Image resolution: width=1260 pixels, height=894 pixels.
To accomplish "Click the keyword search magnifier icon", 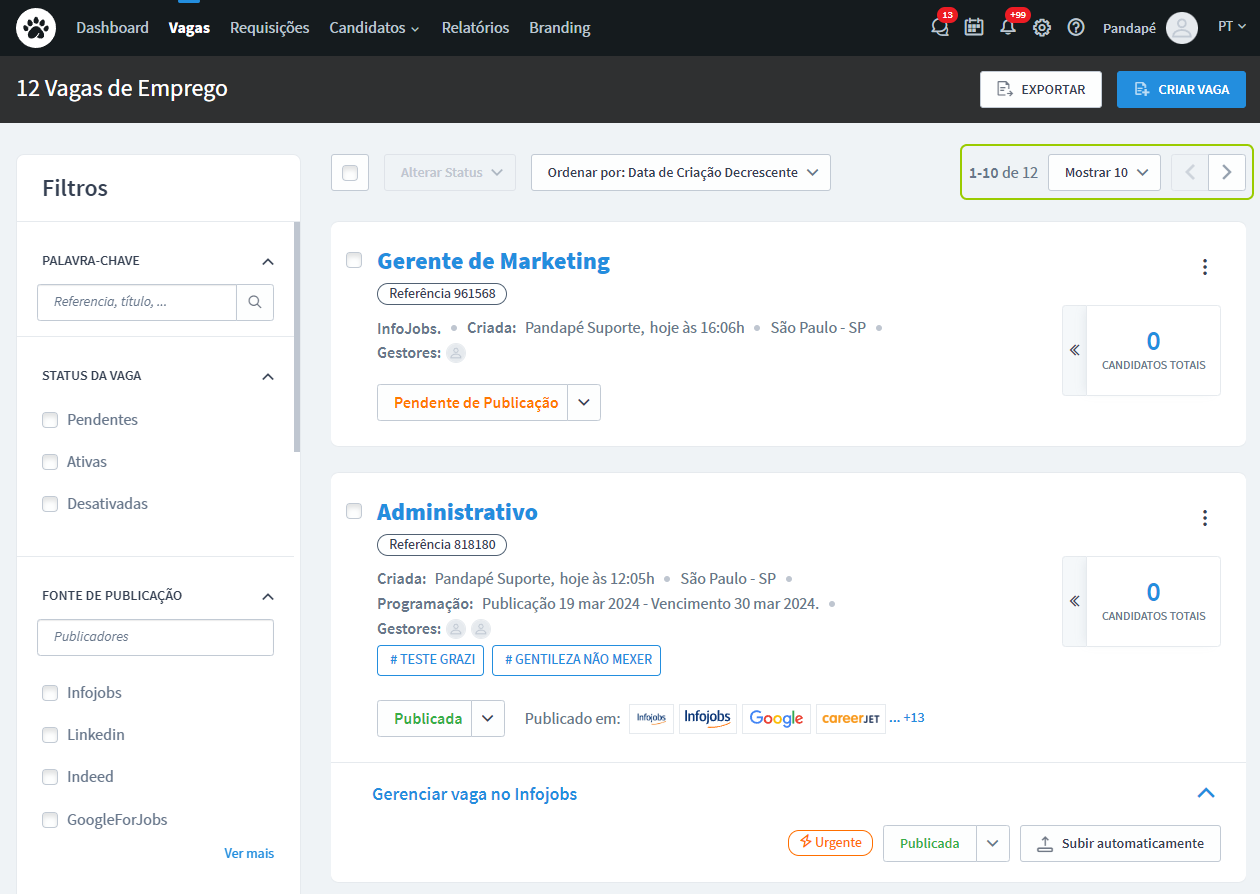I will point(255,302).
